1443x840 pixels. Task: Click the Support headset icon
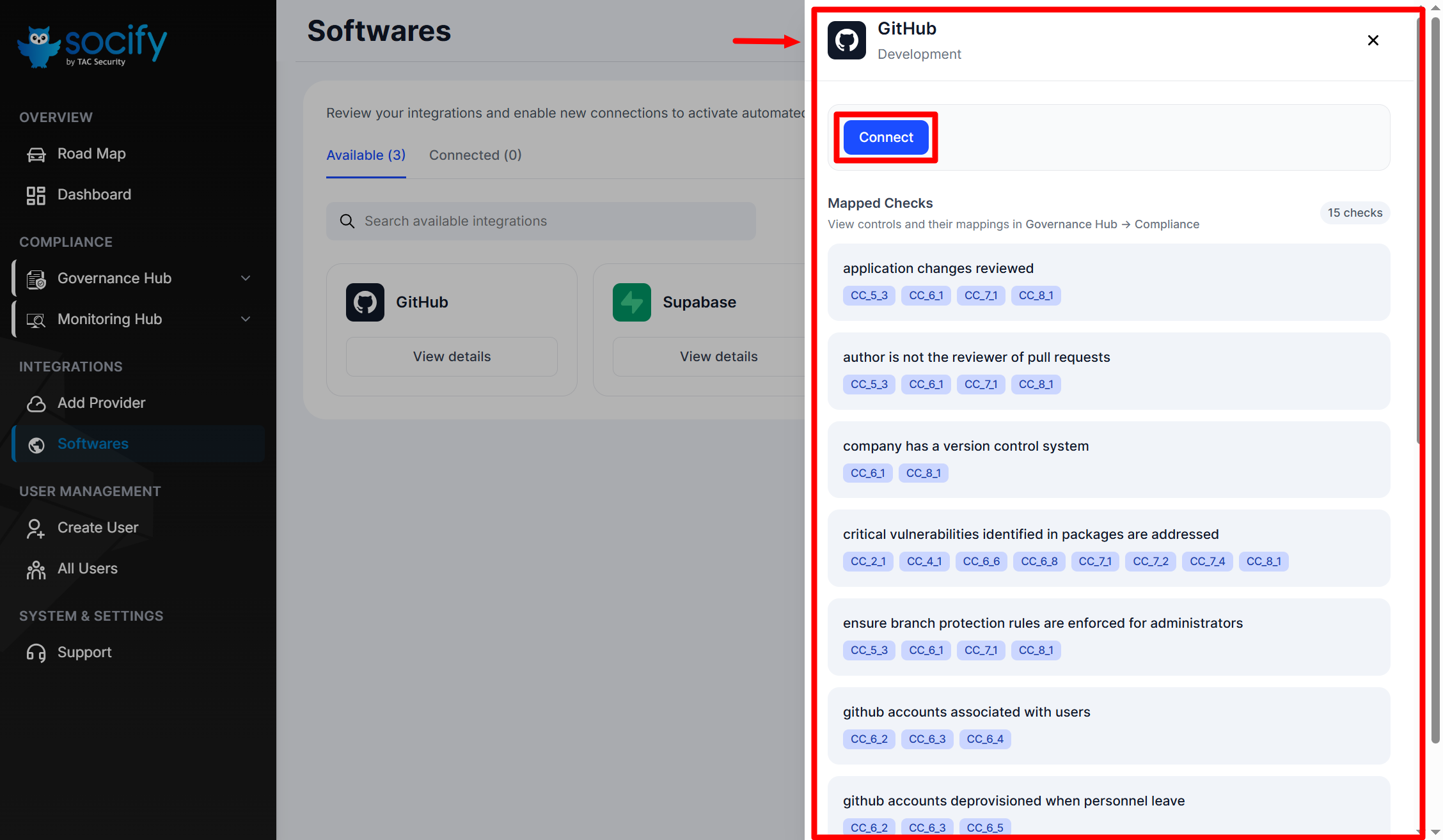(x=36, y=653)
